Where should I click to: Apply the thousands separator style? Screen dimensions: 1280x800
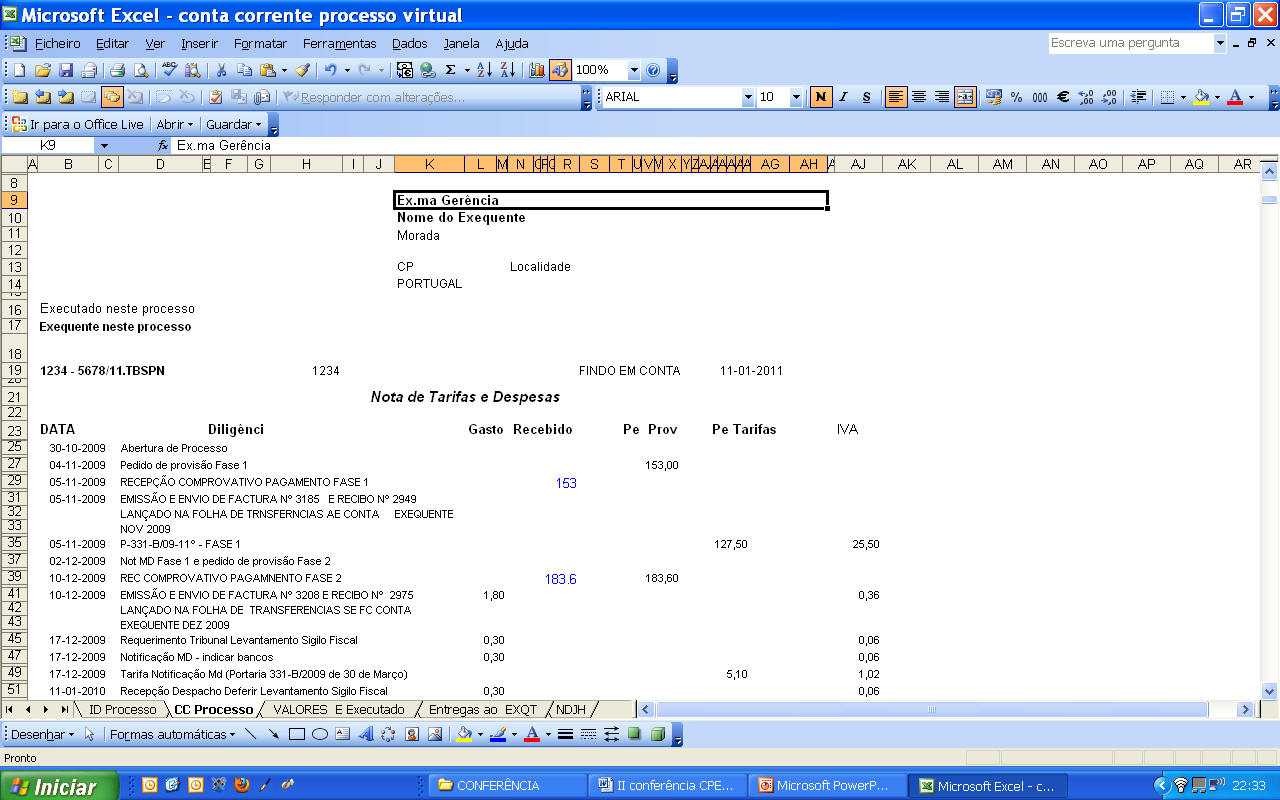tap(1040, 97)
